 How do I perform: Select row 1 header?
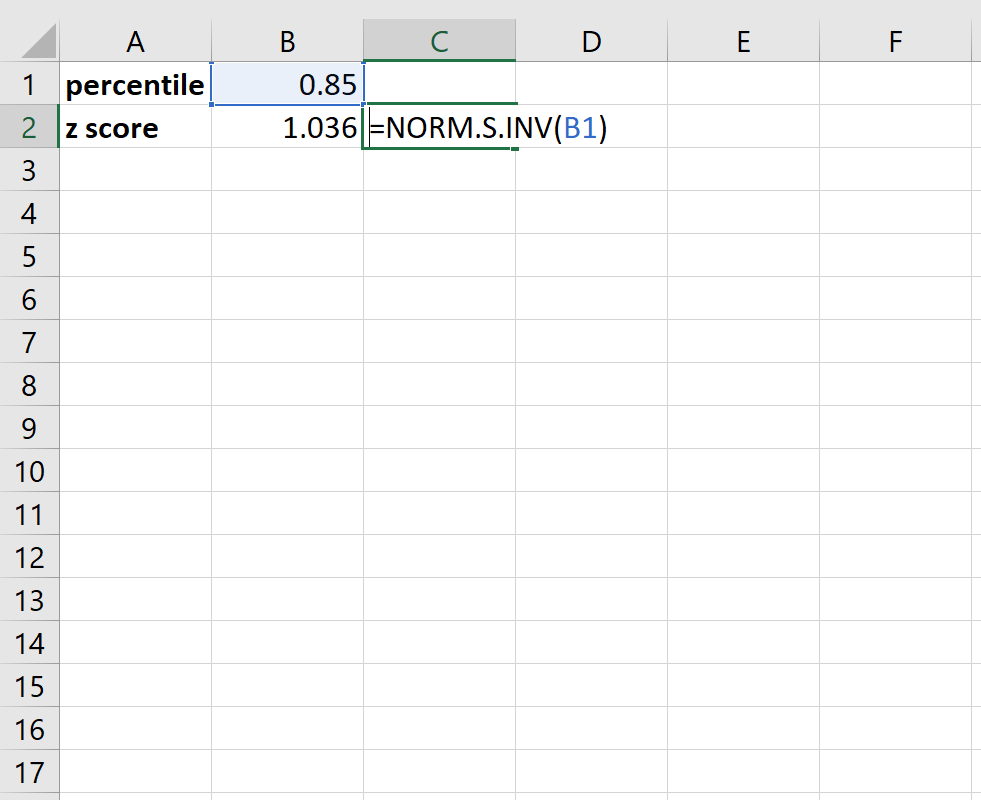[30, 85]
